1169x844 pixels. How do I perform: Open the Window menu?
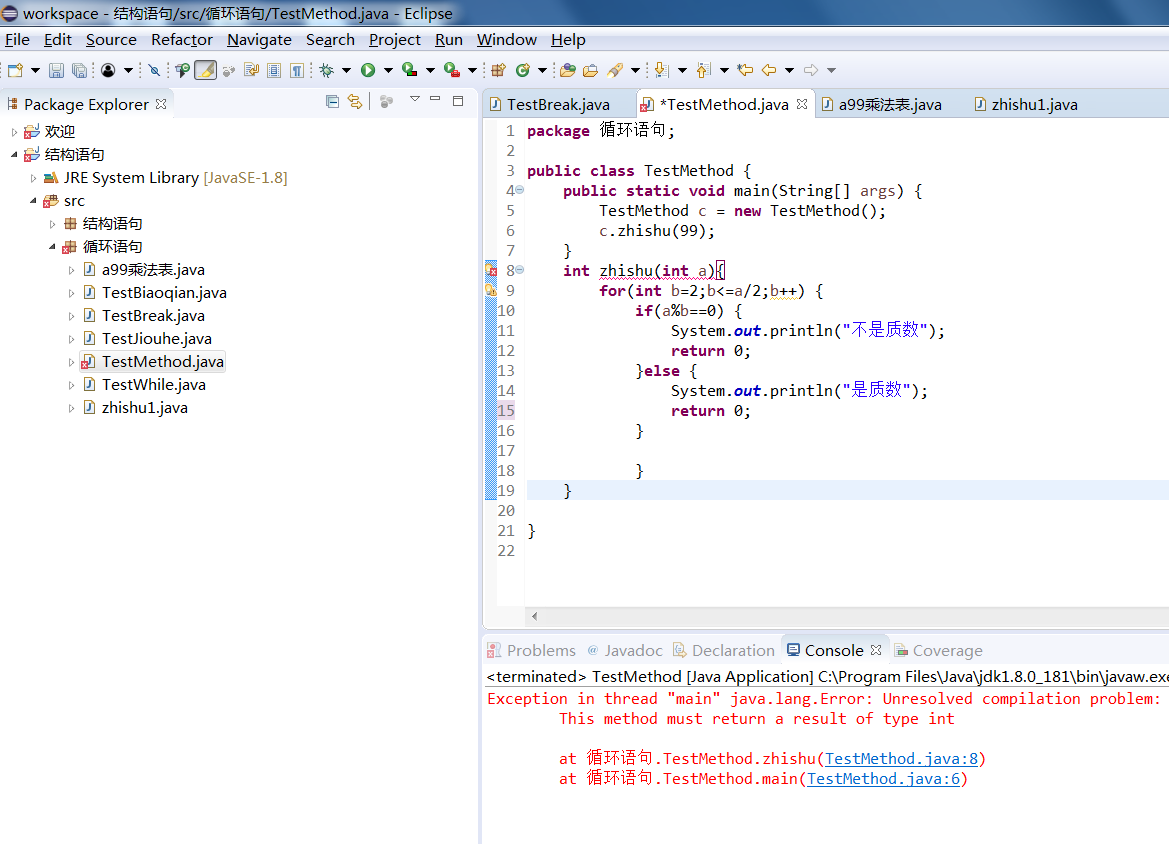point(507,40)
